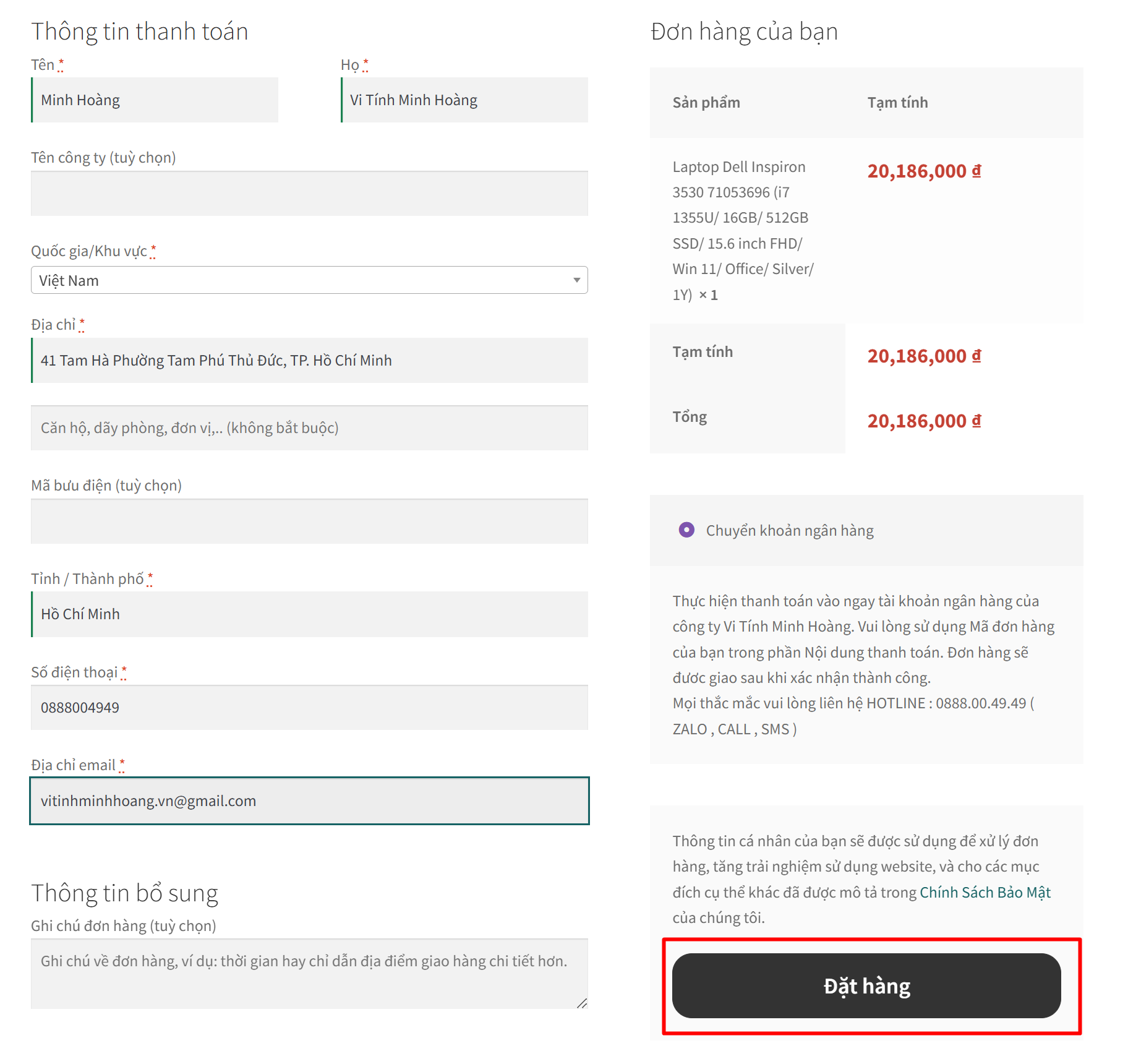The image size is (1128, 1064).
Task: Click the Sản phẩm column header
Action: coord(706,102)
